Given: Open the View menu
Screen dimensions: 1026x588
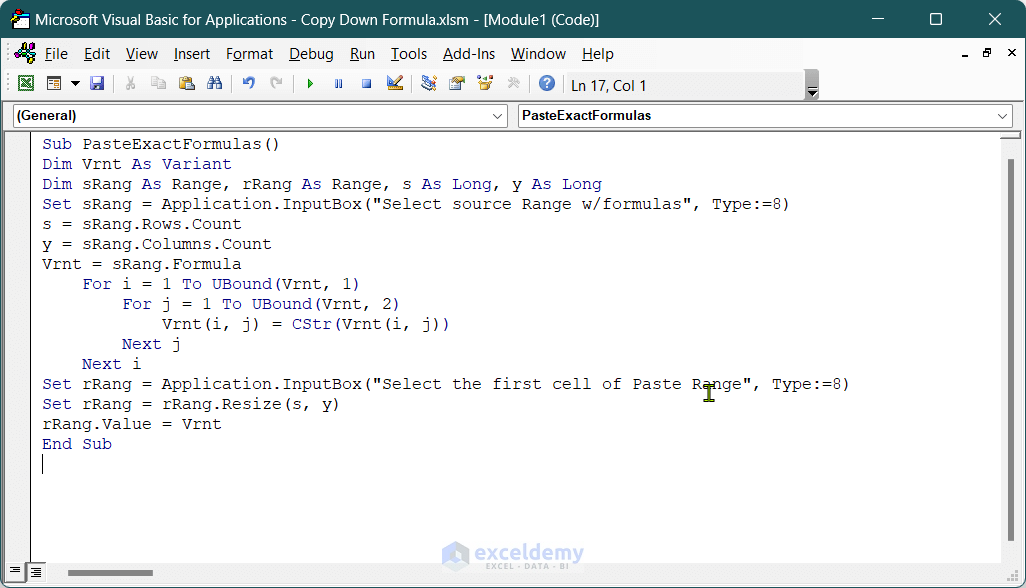Looking at the screenshot, I should click(142, 54).
